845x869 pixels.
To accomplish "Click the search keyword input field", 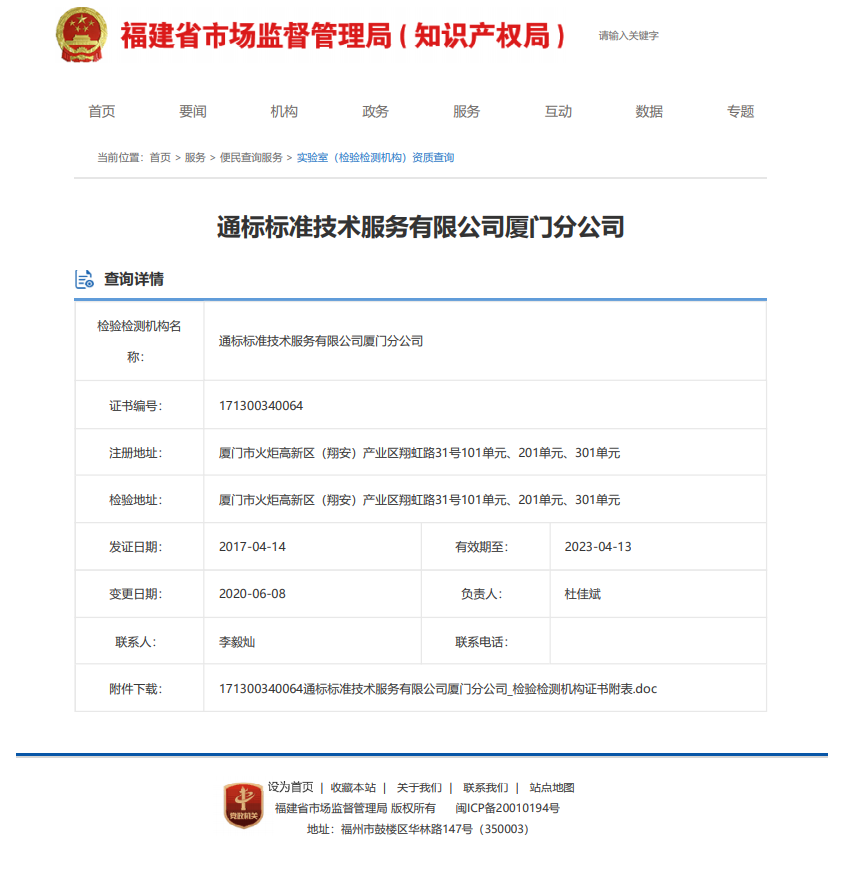I will pos(628,35).
